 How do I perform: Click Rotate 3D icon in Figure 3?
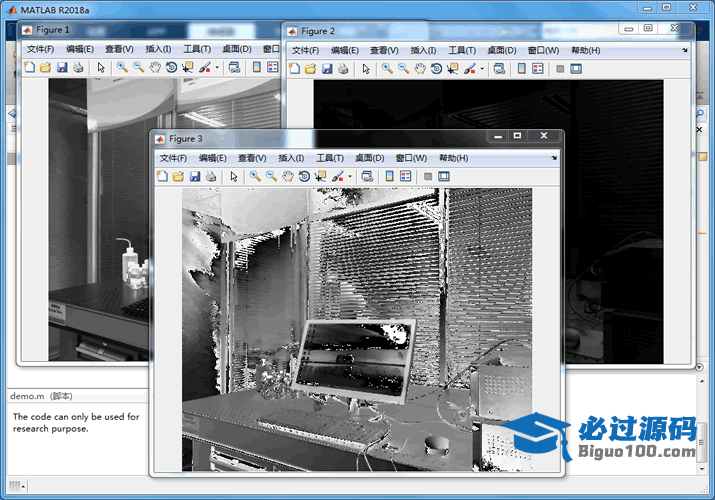coord(304,176)
